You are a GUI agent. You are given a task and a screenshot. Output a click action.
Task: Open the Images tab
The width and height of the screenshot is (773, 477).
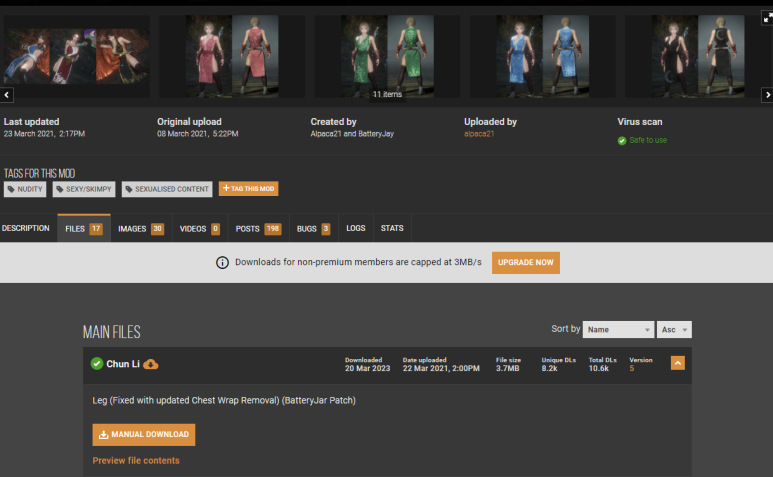click(141, 228)
